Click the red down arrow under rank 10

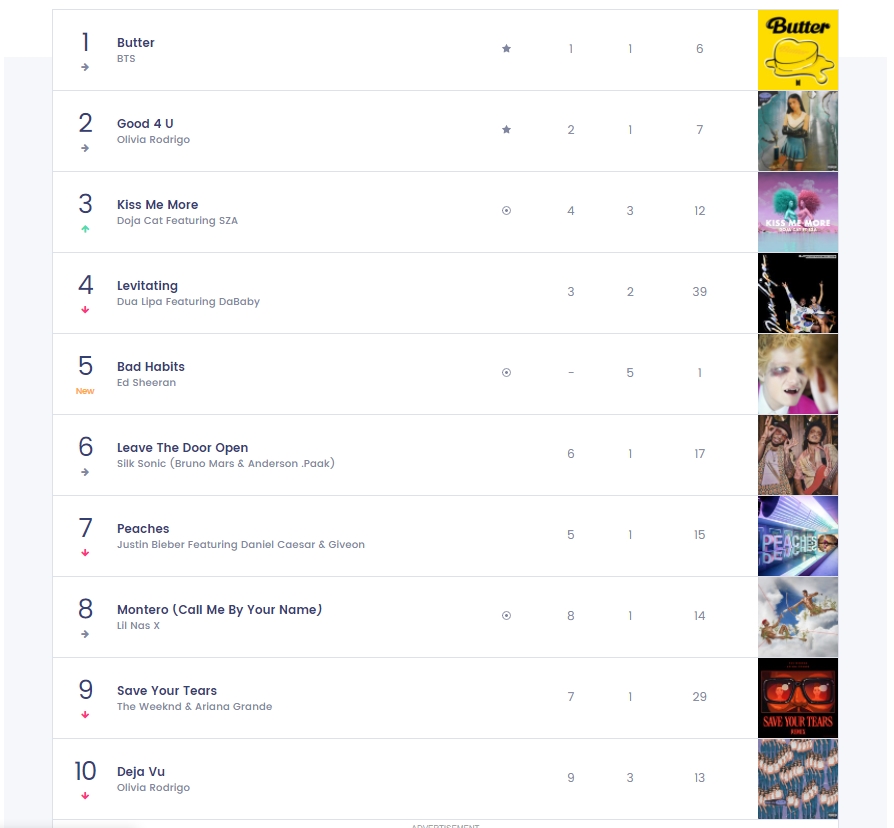click(x=85, y=795)
